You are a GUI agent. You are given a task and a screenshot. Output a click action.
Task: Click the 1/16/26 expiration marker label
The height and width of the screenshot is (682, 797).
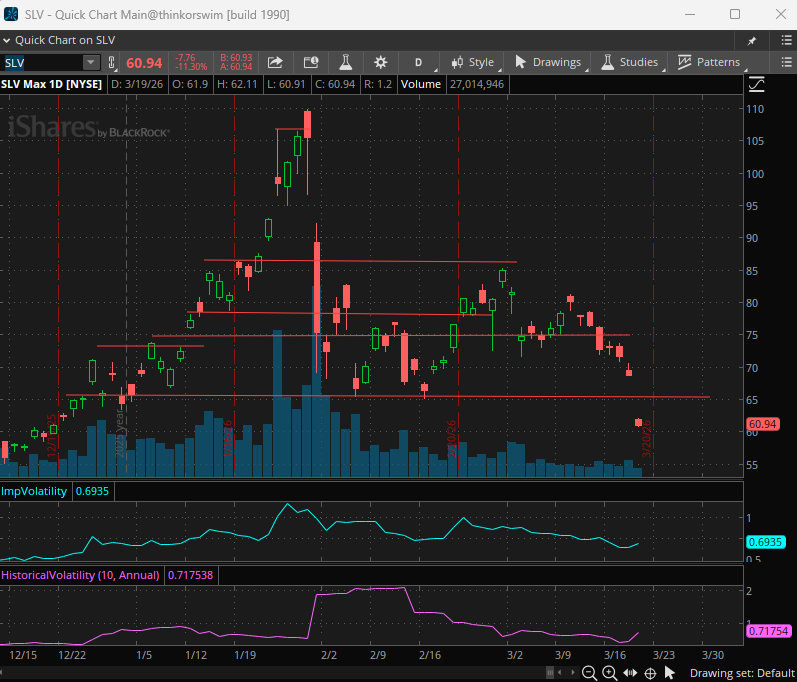(227, 439)
